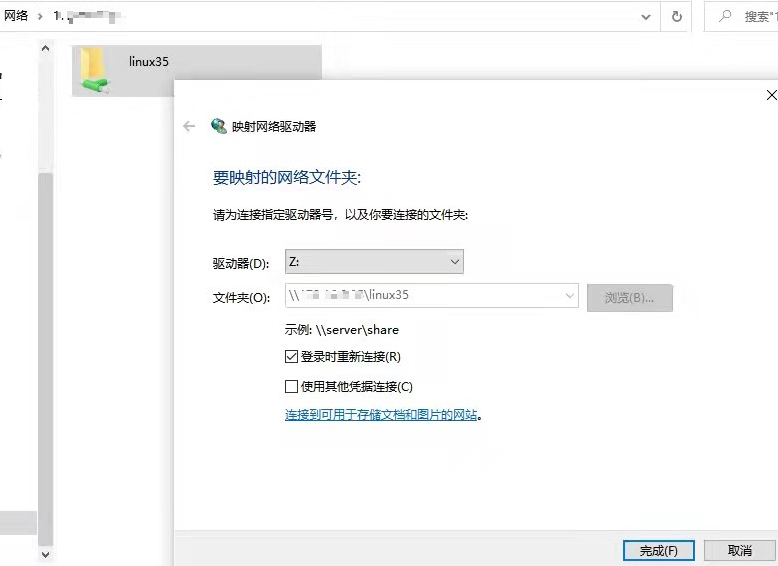The image size is (778, 566).
Task: Click the 完成(F) button
Action: [658, 551]
